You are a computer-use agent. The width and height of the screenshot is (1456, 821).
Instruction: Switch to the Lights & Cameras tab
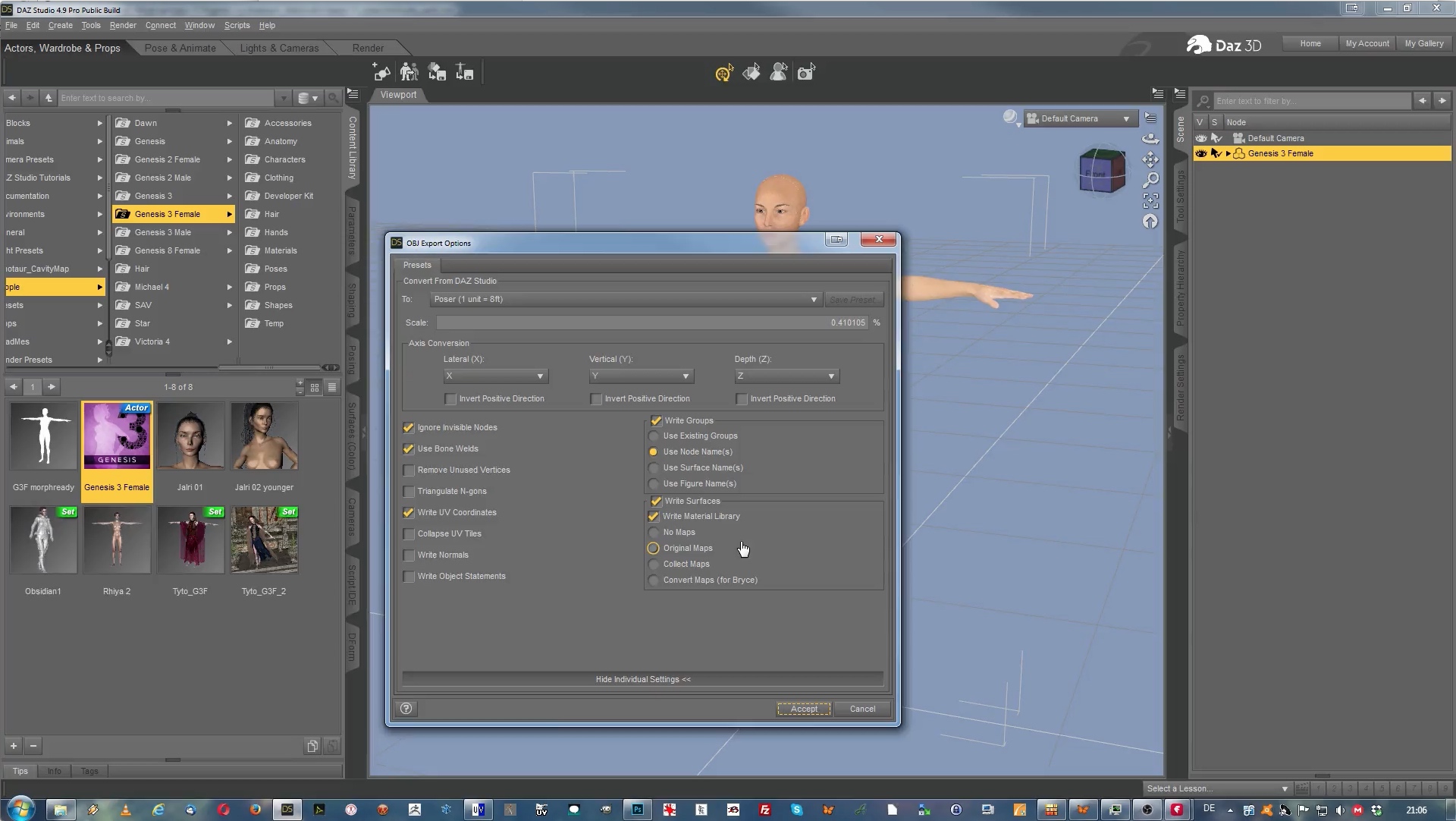coord(279,49)
